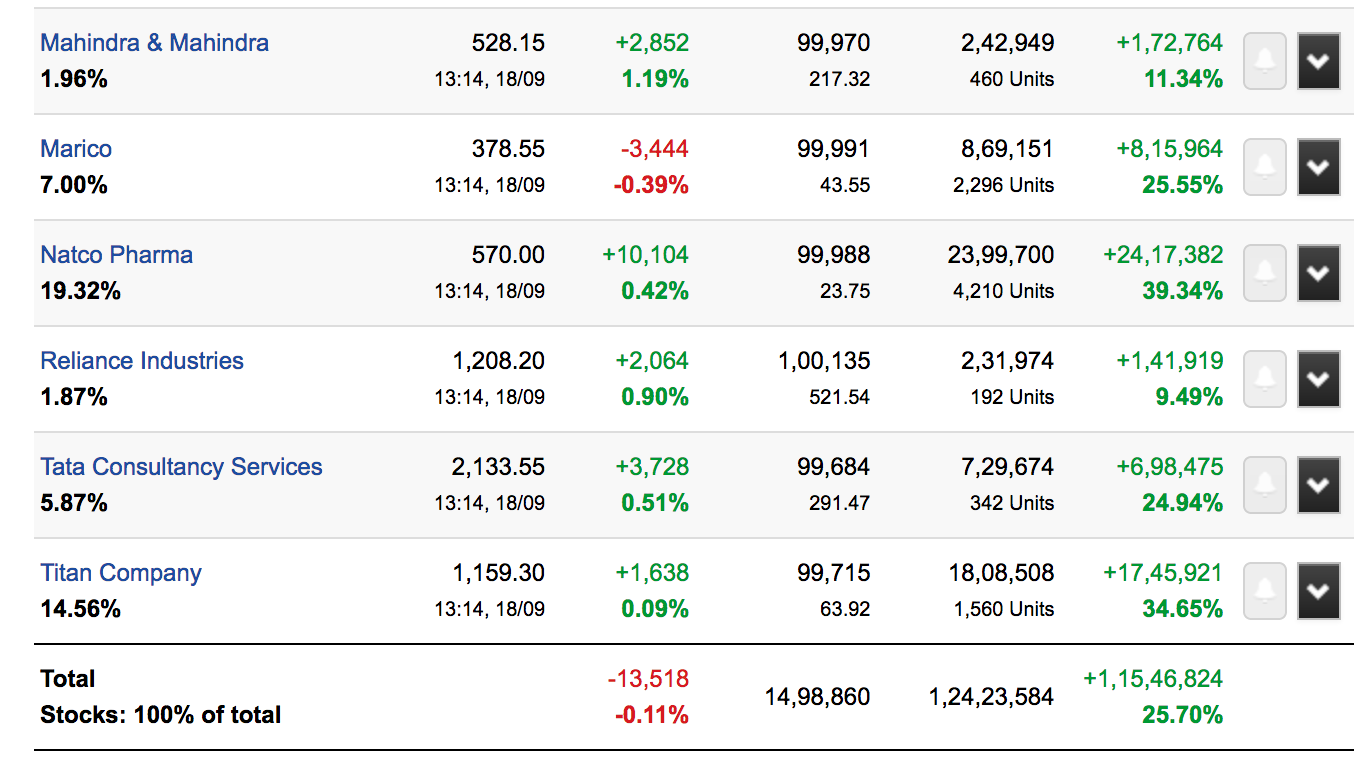Expand the Natco Pharma actions menu
The image size is (1368, 768).
point(1318,273)
